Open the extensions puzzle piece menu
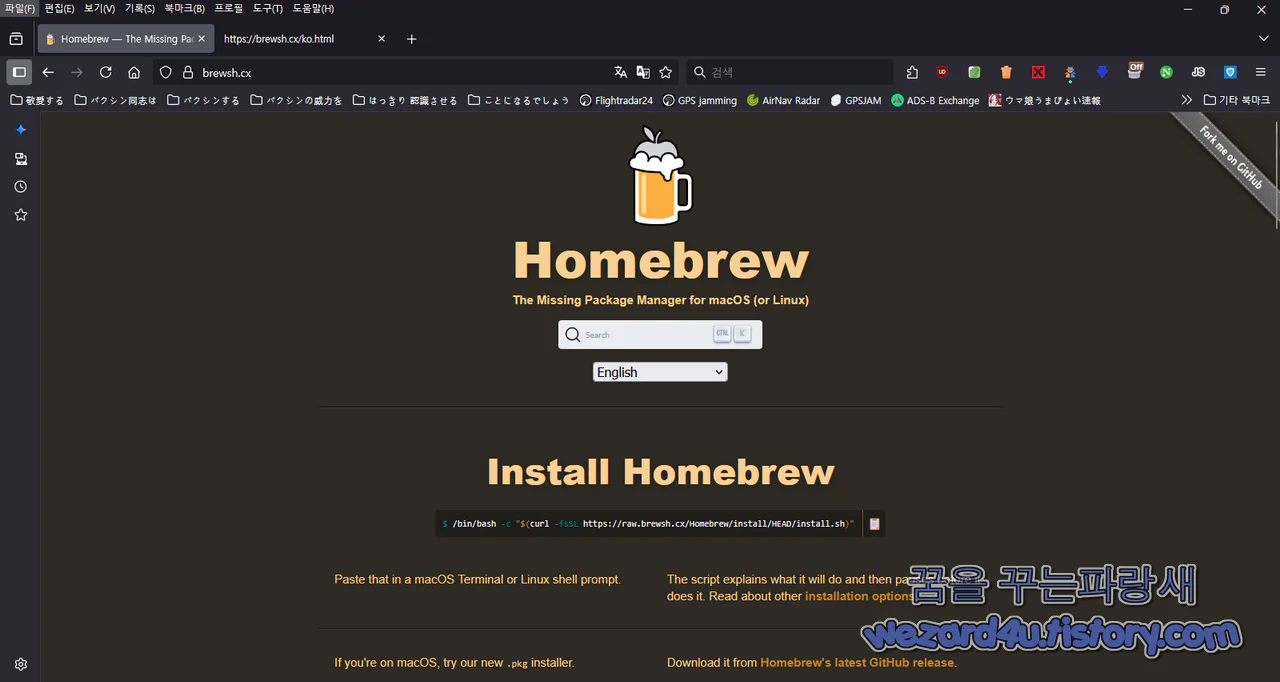This screenshot has height=682, width=1280. [912, 72]
